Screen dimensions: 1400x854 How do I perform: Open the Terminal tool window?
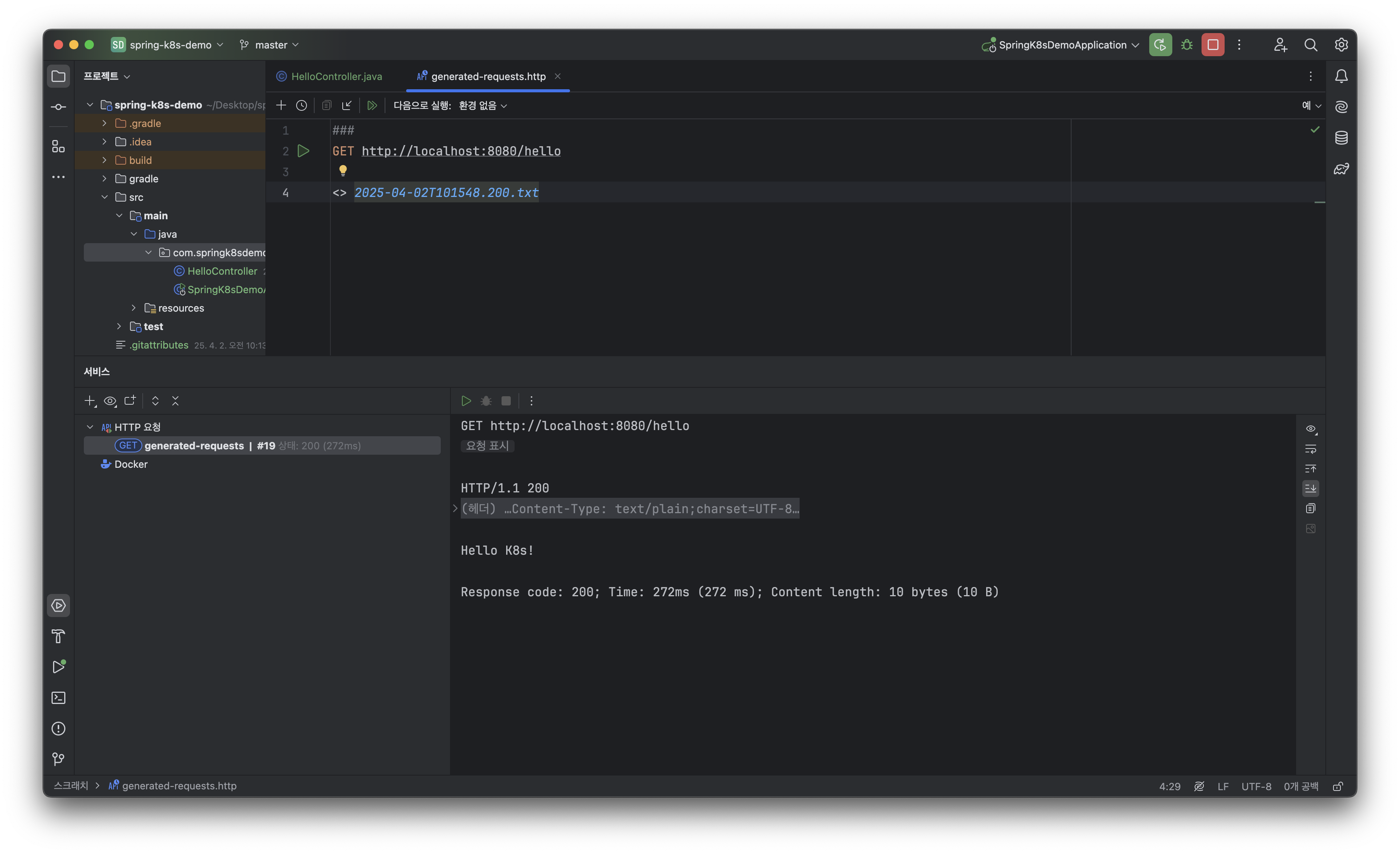(58, 698)
